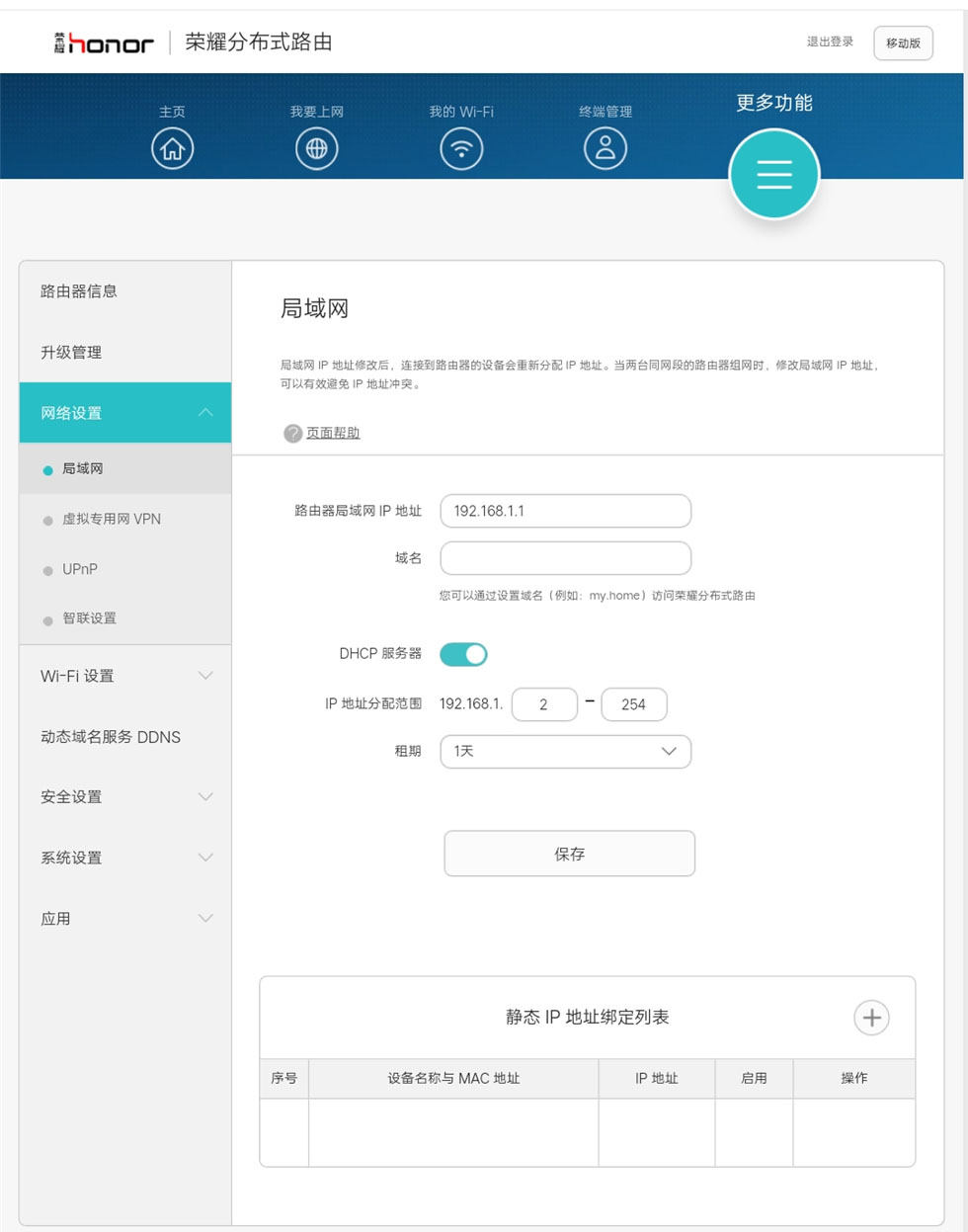This screenshot has height=1232, width=968.
Task: Open the globe Internet access icon
Action: (x=316, y=149)
